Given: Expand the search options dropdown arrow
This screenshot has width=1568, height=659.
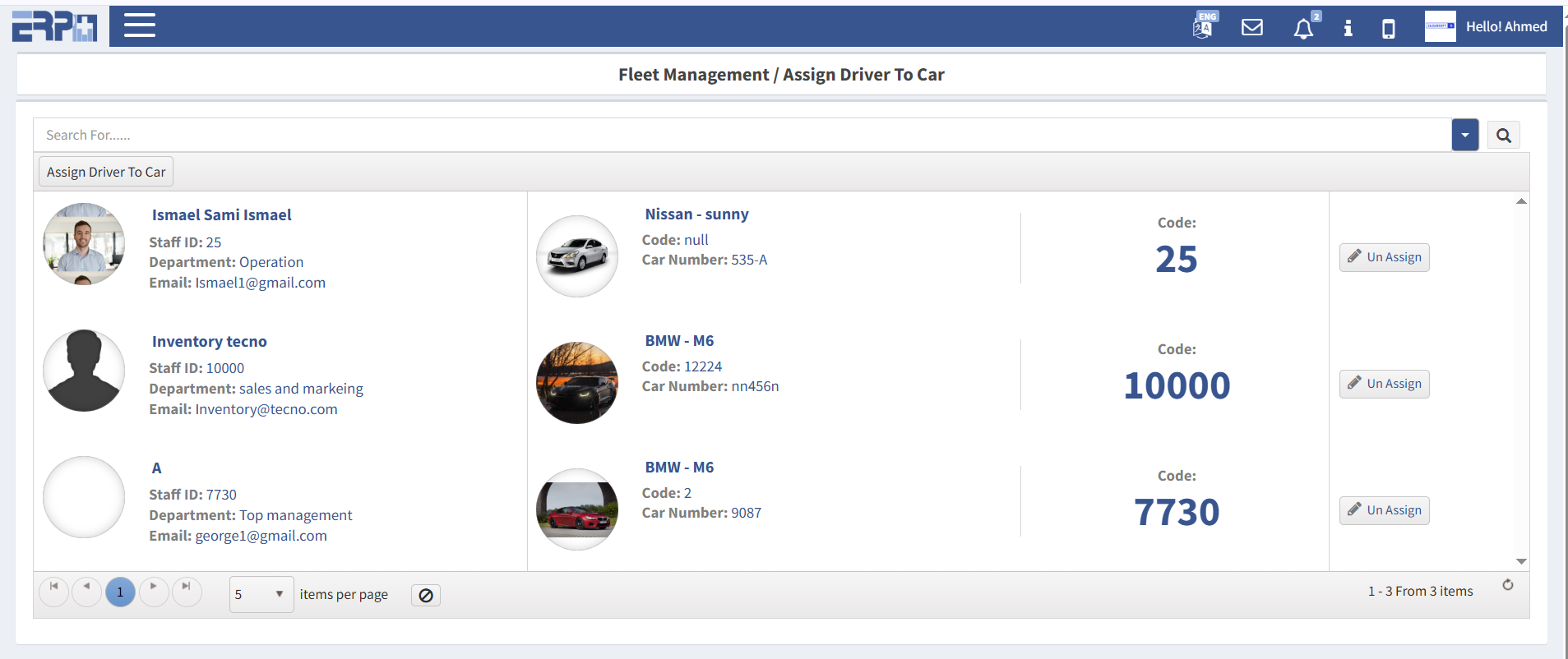Looking at the screenshot, I should 1464,136.
